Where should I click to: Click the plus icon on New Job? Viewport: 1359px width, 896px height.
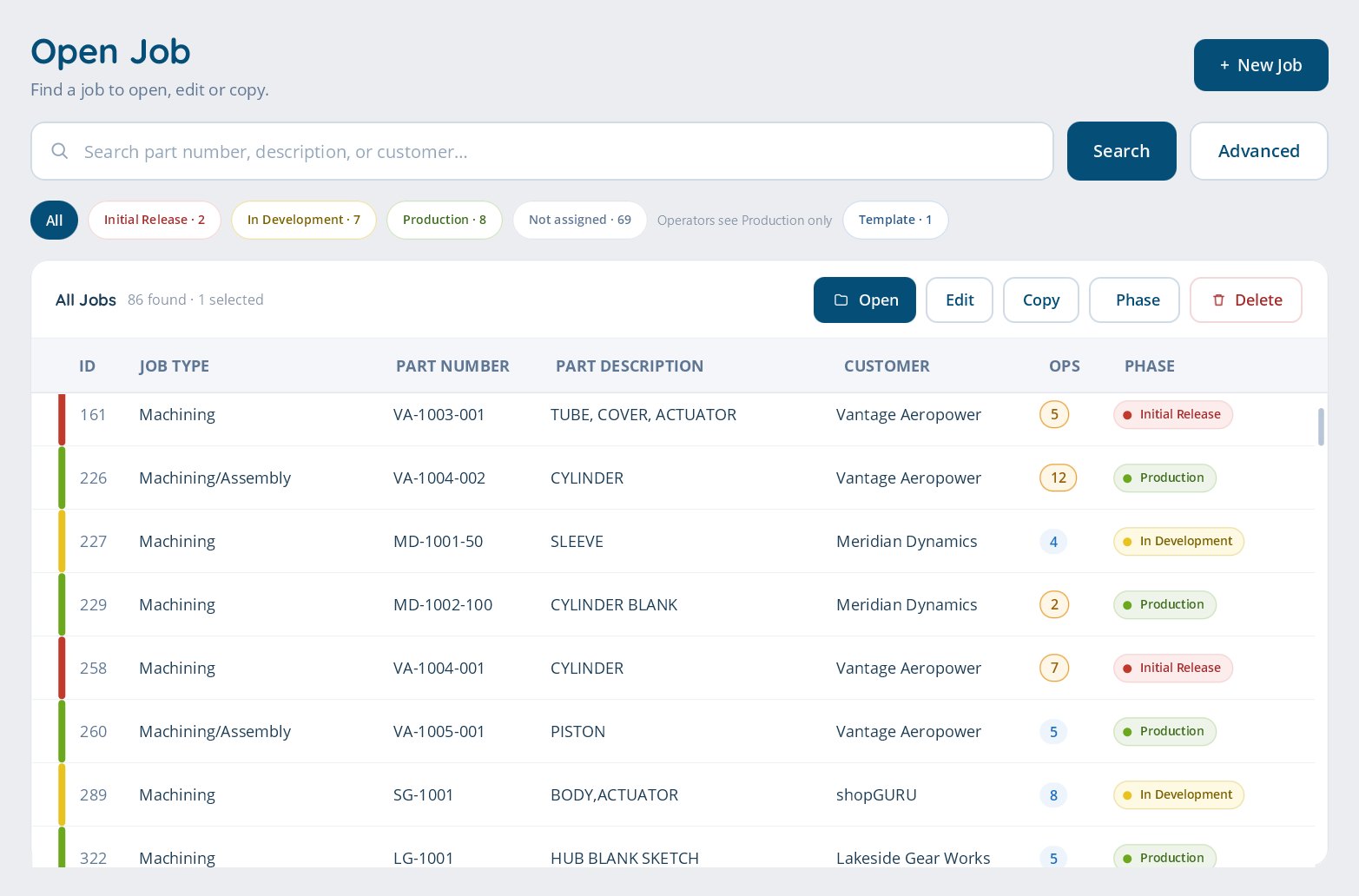[1224, 65]
